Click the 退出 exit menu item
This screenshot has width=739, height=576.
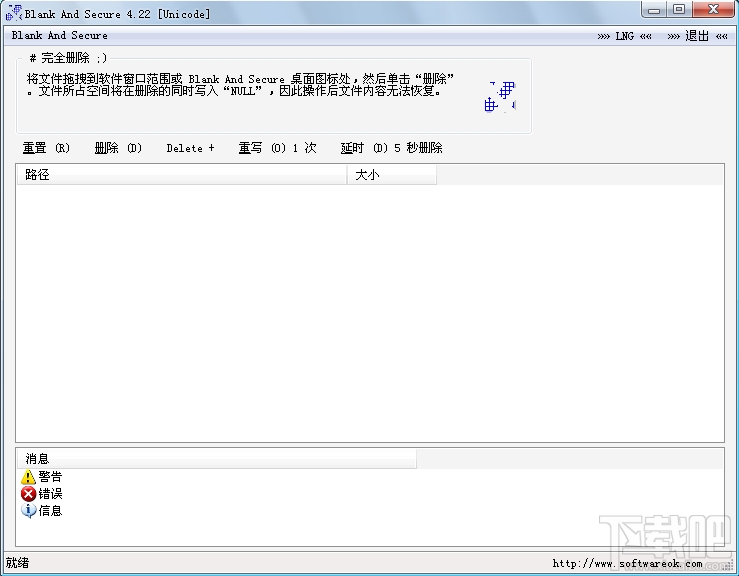[x=697, y=36]
